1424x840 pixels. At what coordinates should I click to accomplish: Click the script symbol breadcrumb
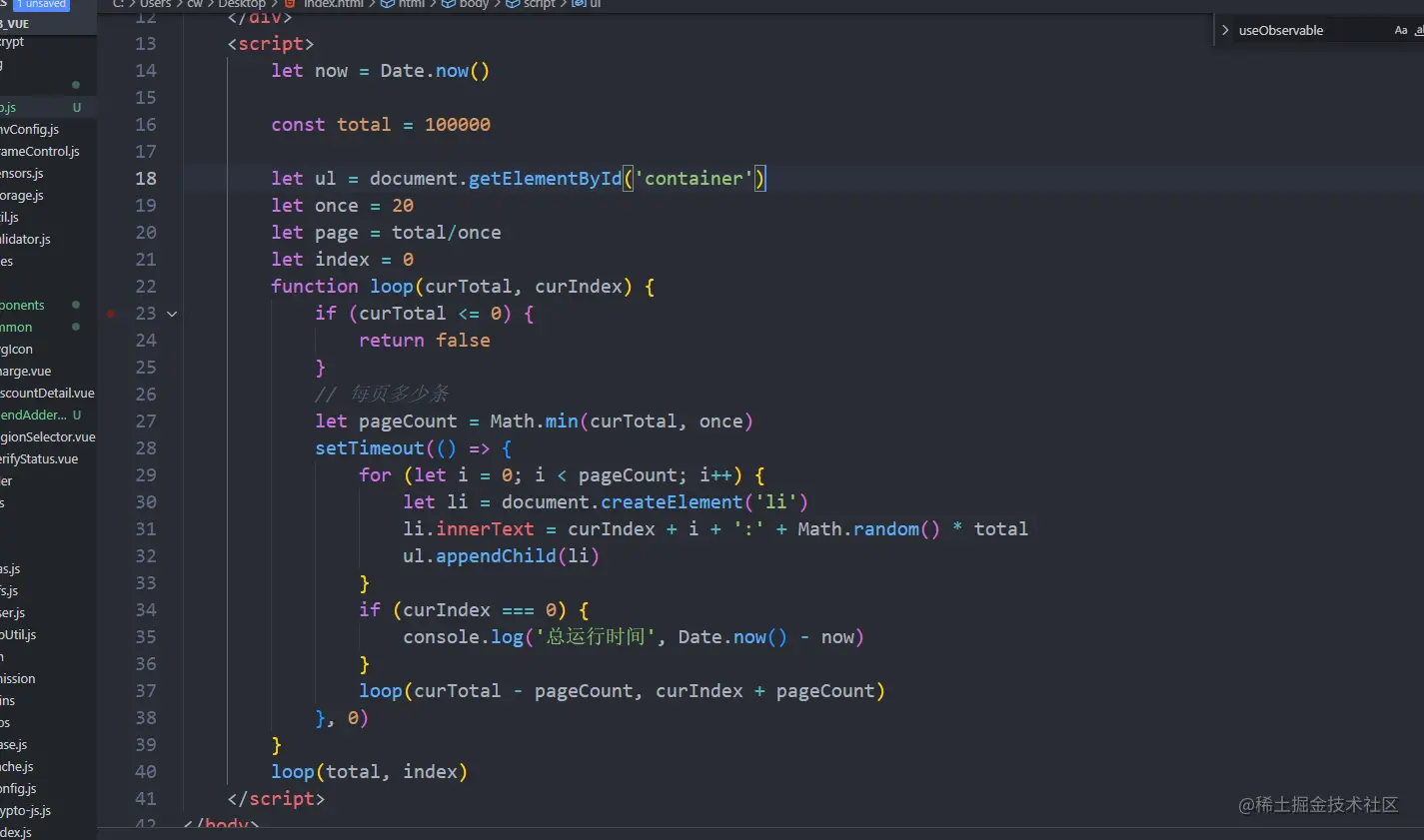540,4
